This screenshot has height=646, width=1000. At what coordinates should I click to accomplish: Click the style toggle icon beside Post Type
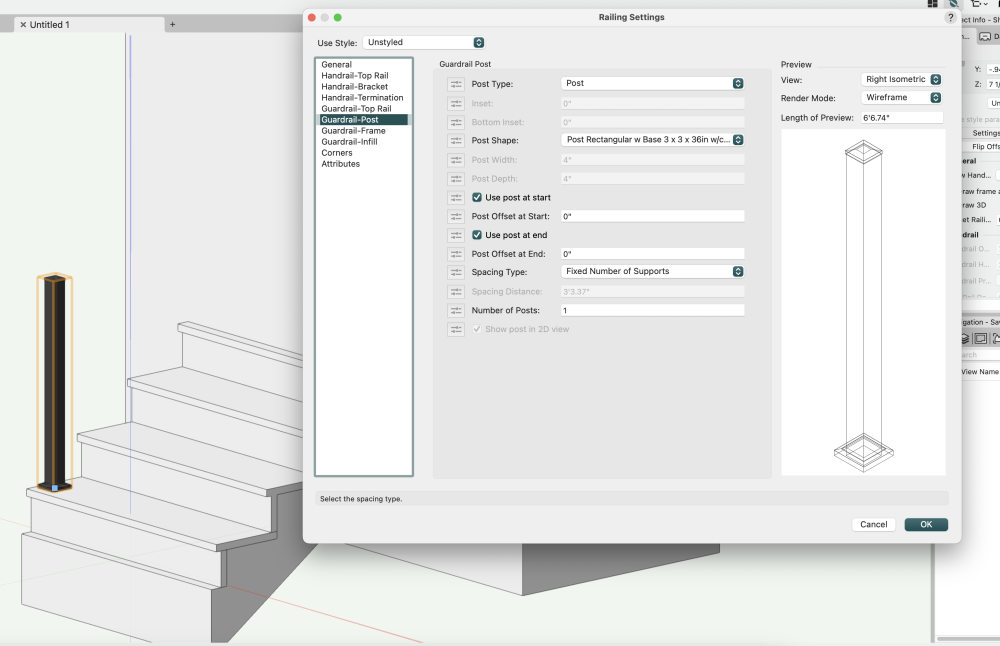[x=456, y=84]
